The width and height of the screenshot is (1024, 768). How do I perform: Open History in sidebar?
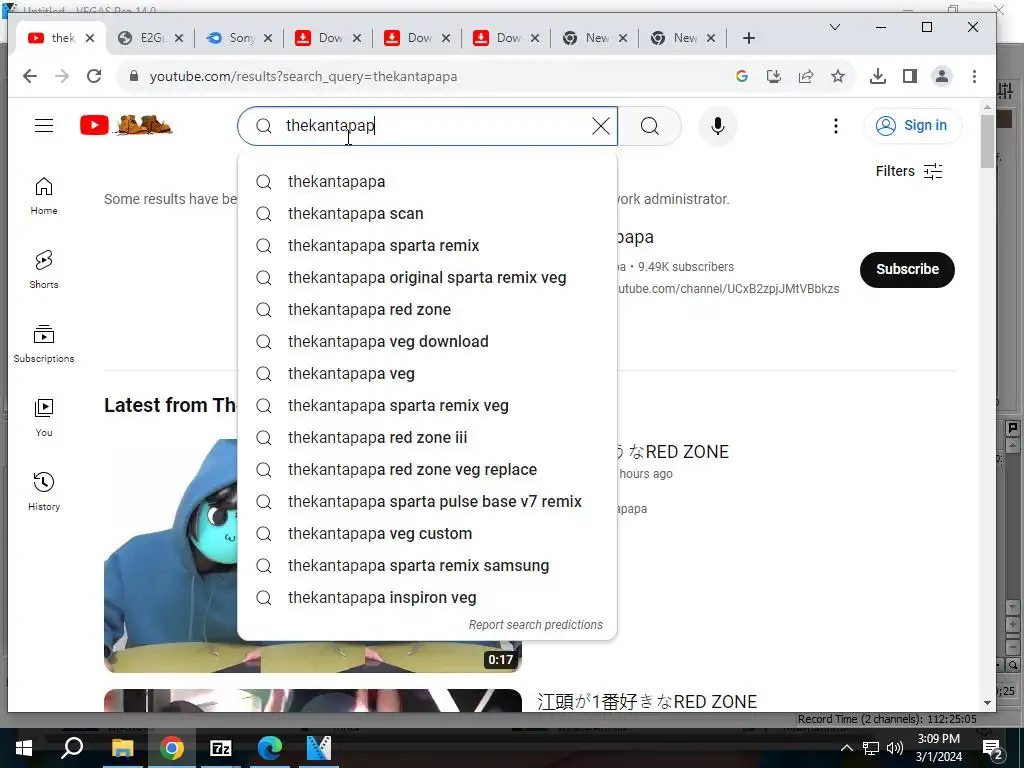[44, 491]
